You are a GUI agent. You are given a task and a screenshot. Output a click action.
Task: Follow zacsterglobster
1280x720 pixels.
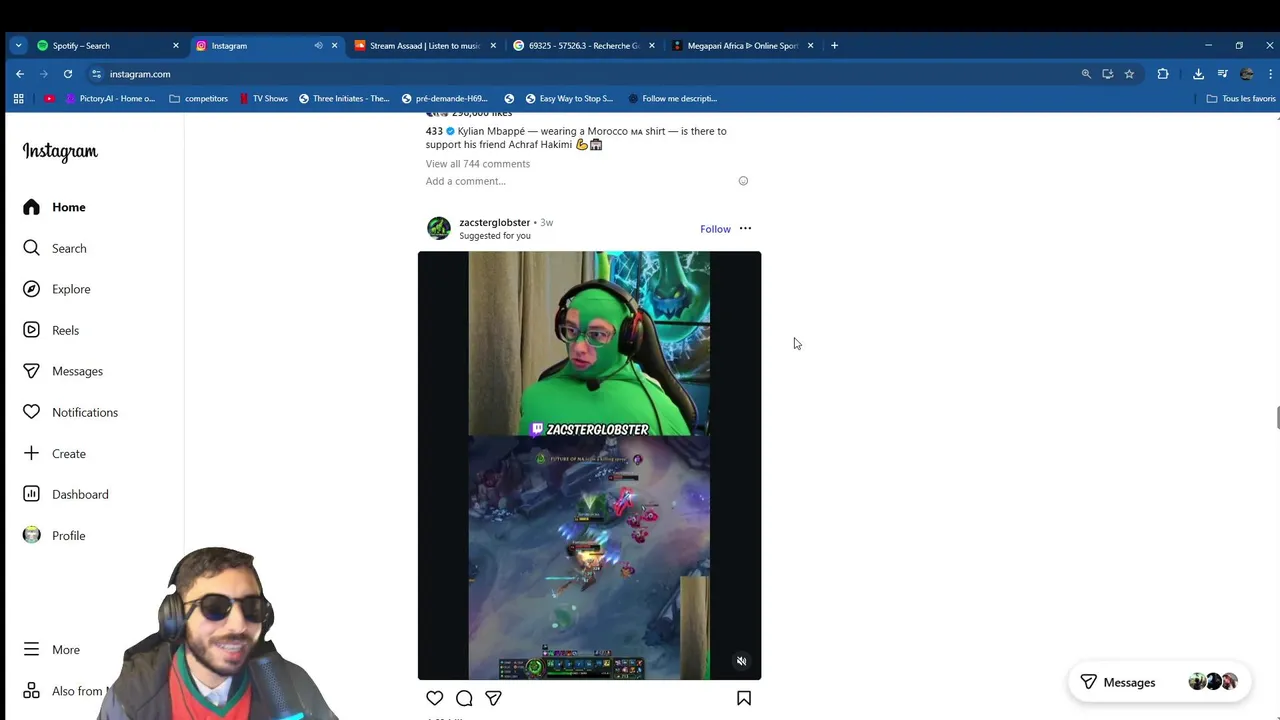[715, 229]
